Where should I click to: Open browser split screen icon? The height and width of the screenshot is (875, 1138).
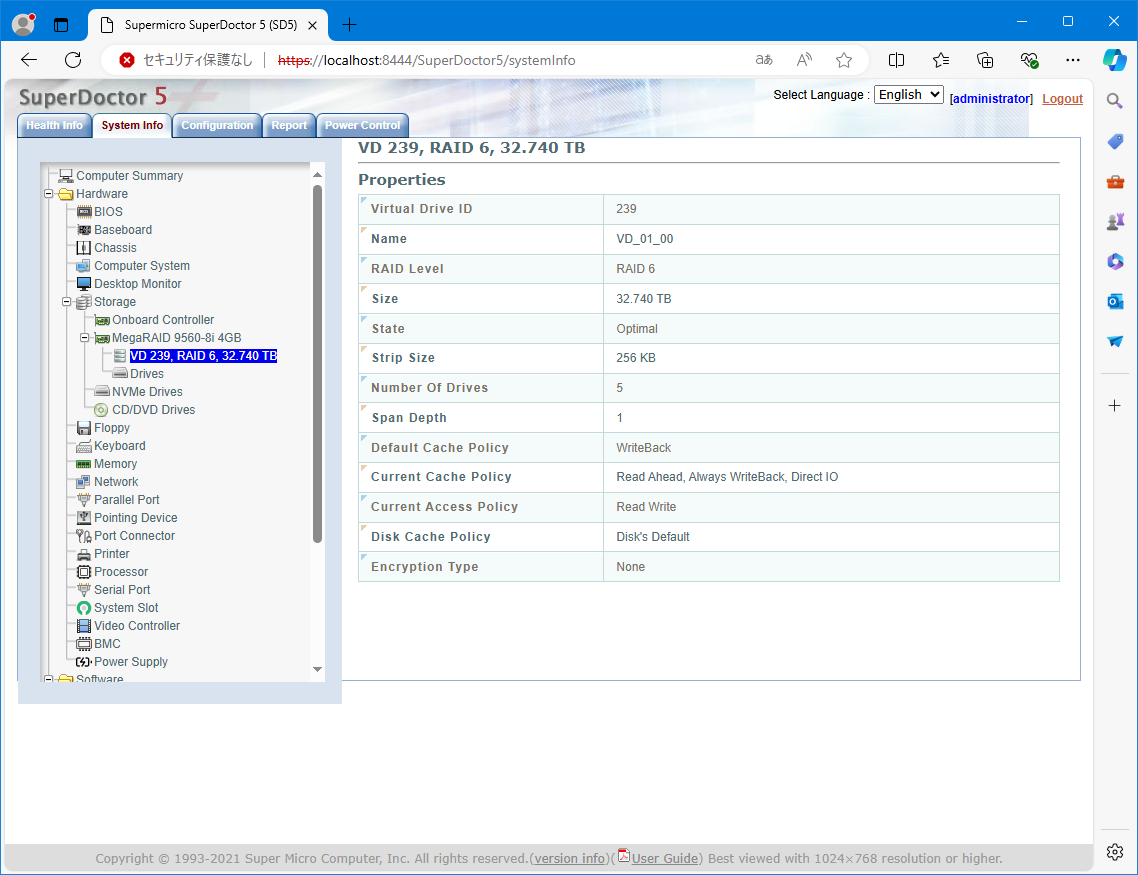896,60
